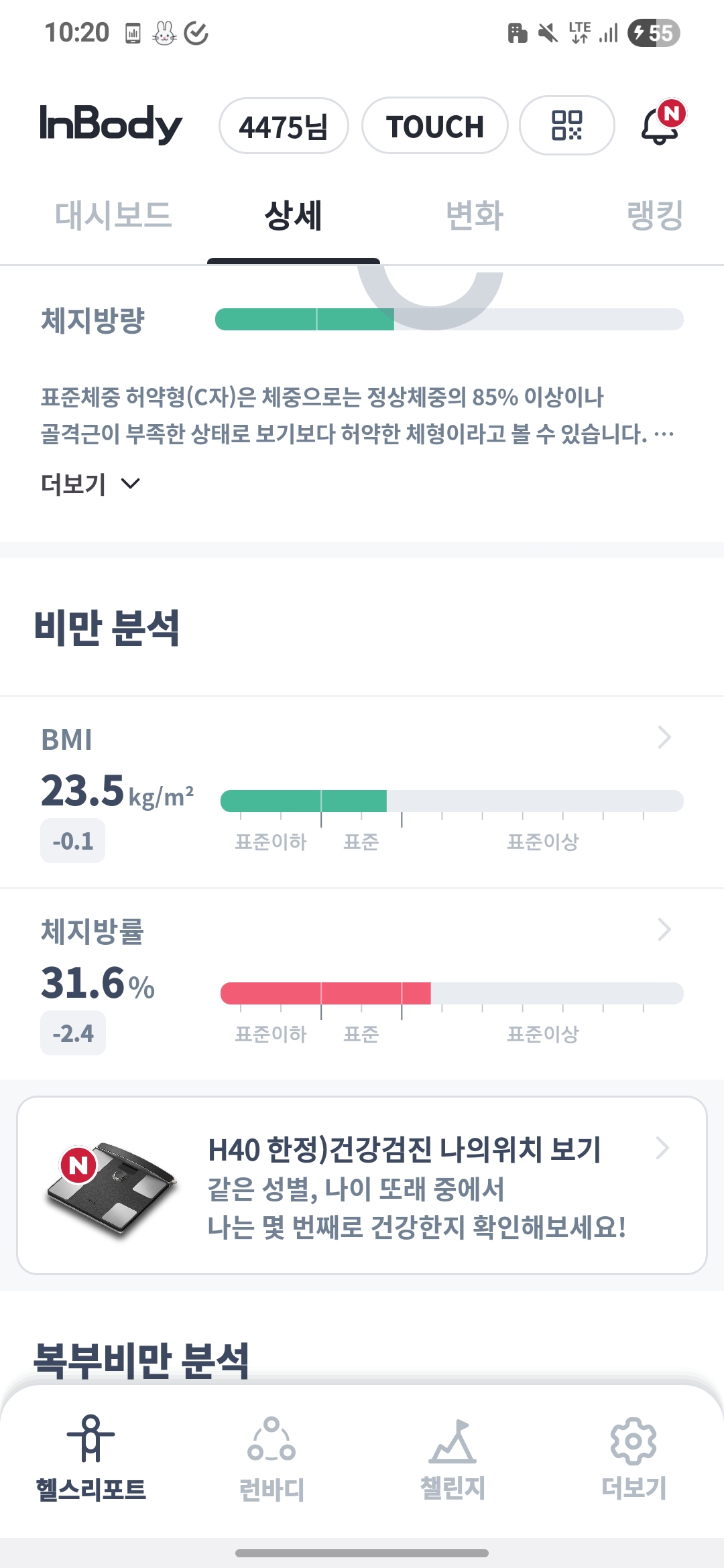
Task: Open the 더보기 gear icon
Action: 633,1441
